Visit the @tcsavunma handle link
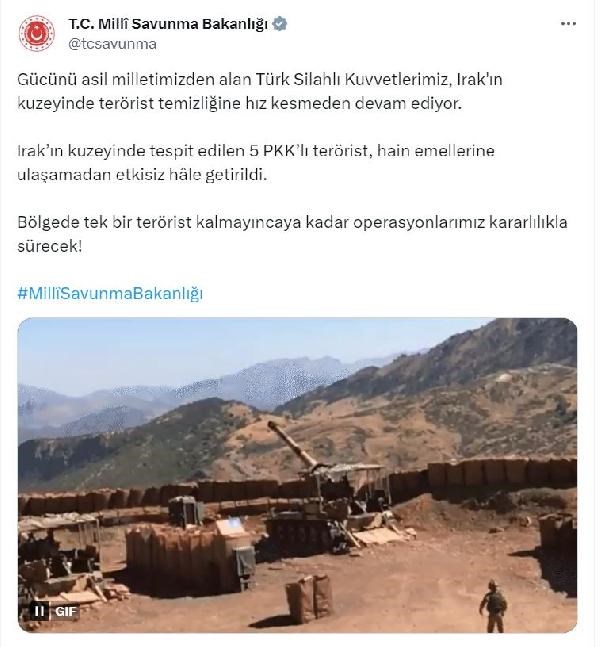This screenshot has height=647, width=600. click(x=112, y=44)
